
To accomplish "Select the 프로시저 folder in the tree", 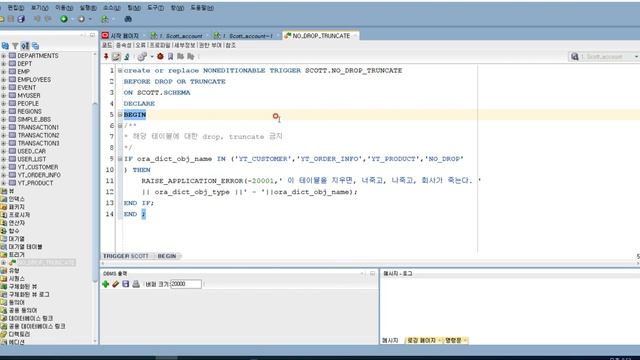I will click(19, 215).
